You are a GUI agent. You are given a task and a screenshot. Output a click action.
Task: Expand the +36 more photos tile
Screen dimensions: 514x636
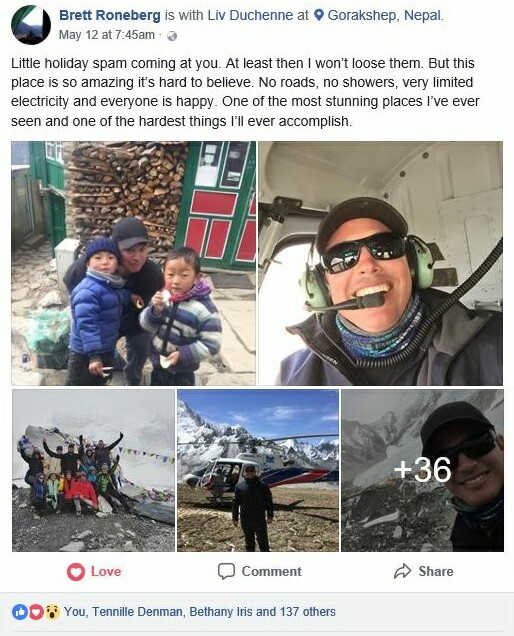pos(422,471)
